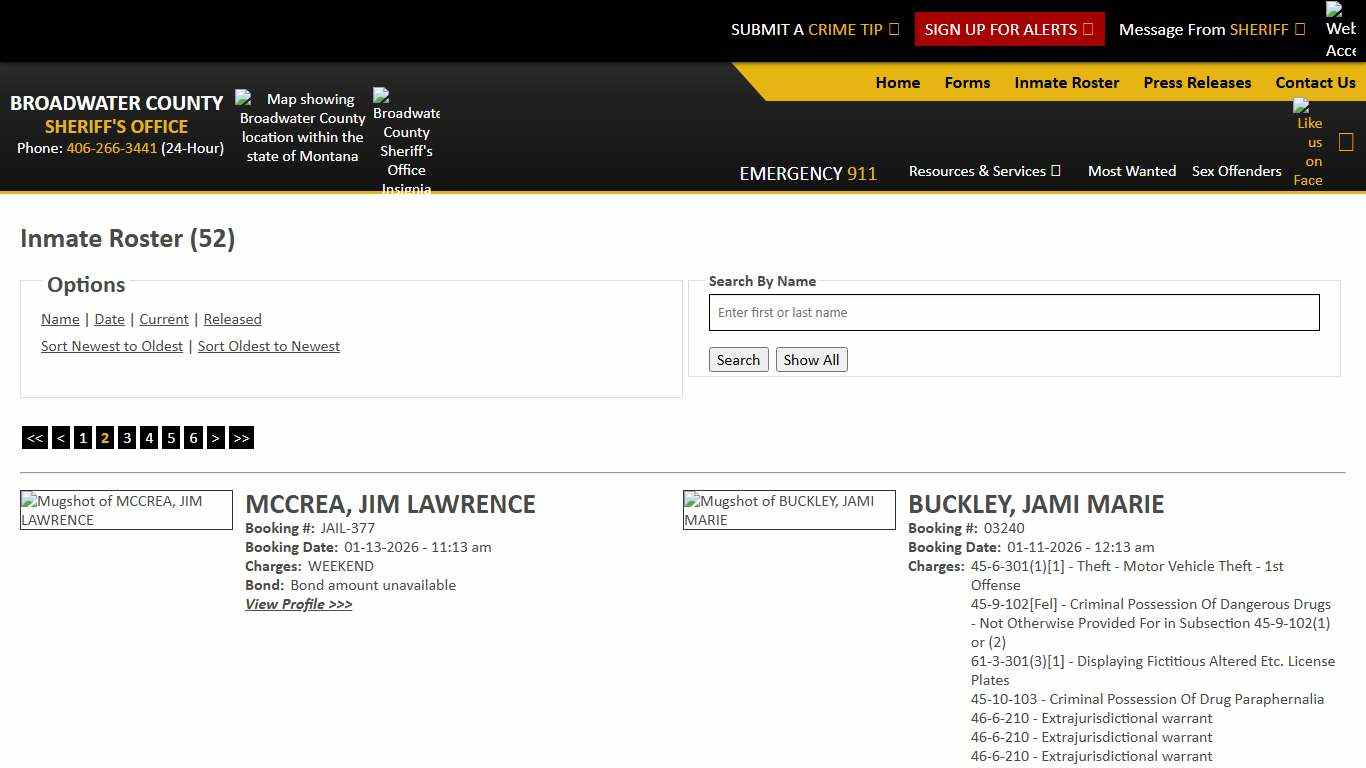Open View Profile for MCCREA, JIM LAWRENCE
The image size is (1366, 768).
pos(298,604)
